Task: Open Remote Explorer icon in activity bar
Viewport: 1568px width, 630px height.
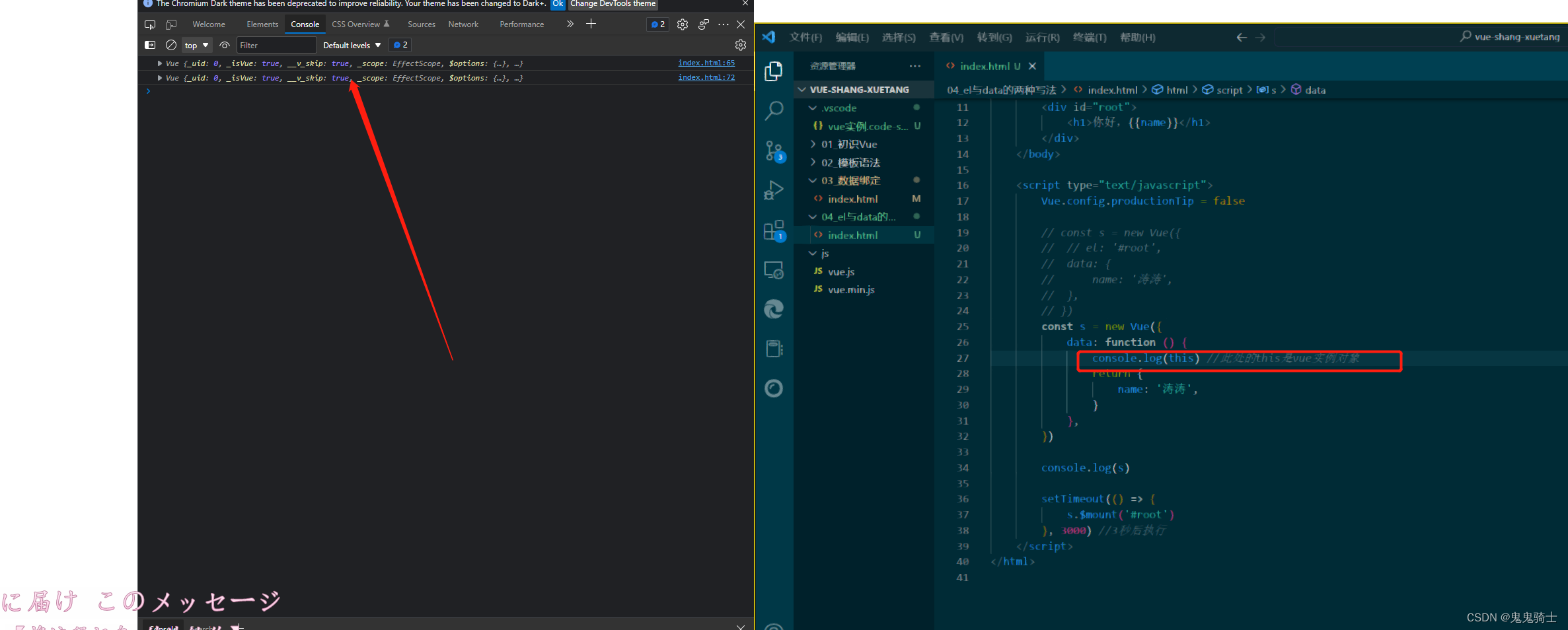Action: point(774,269)
